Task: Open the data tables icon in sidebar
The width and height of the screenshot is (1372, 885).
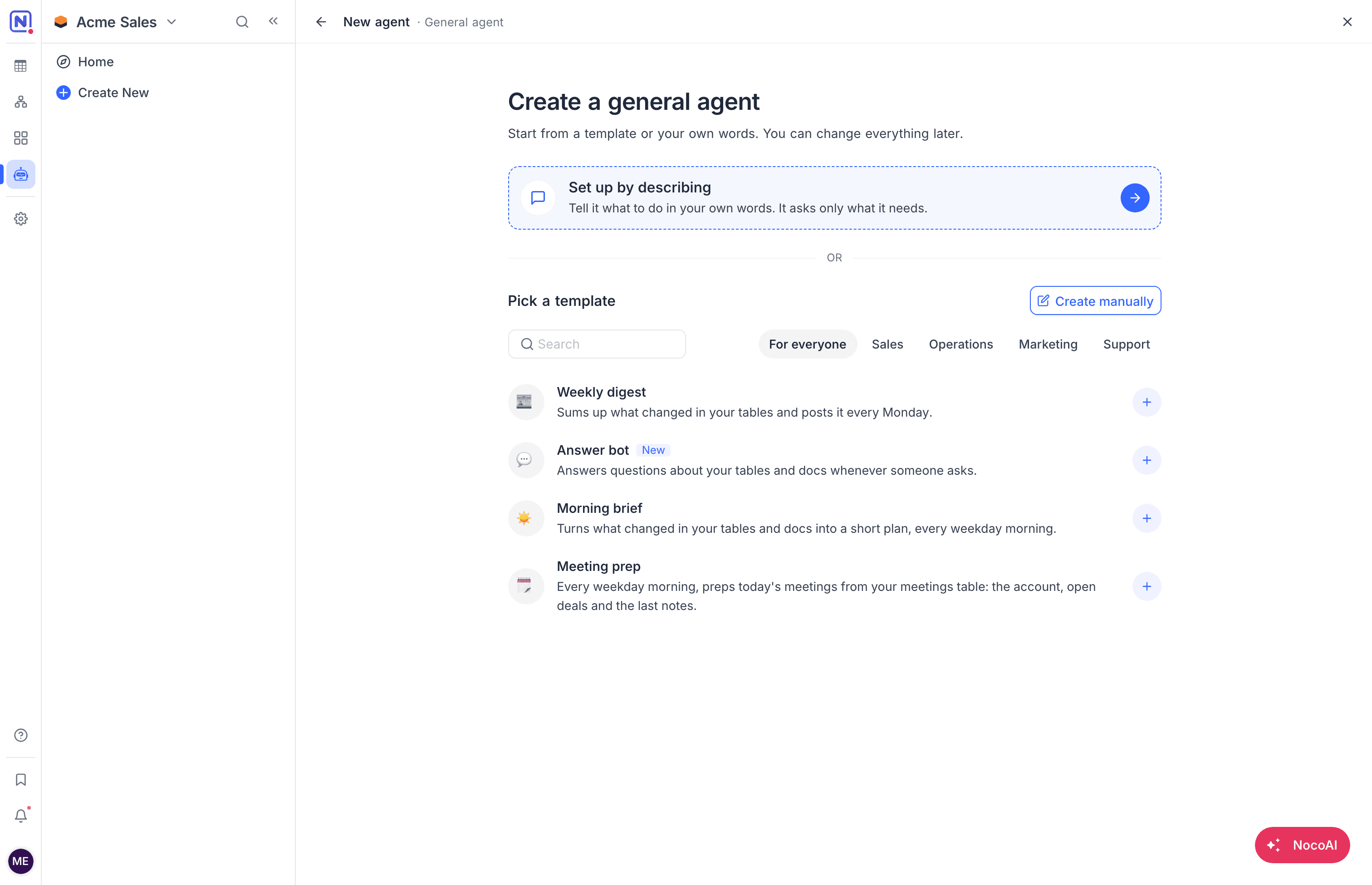Action: (x=21, y=66)
